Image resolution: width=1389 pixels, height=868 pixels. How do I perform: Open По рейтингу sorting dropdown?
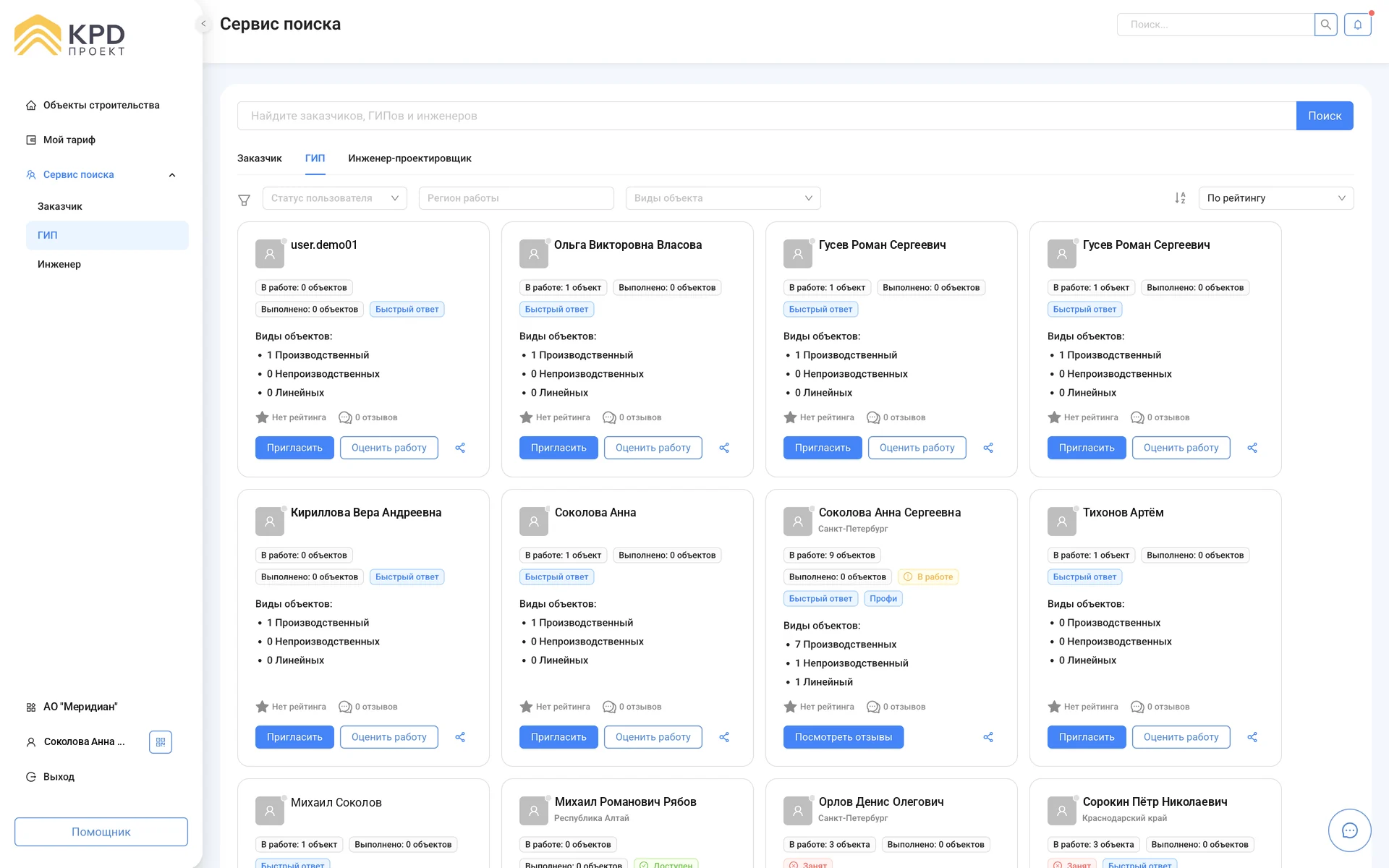pyautogui.click(x=1276, y=198)
